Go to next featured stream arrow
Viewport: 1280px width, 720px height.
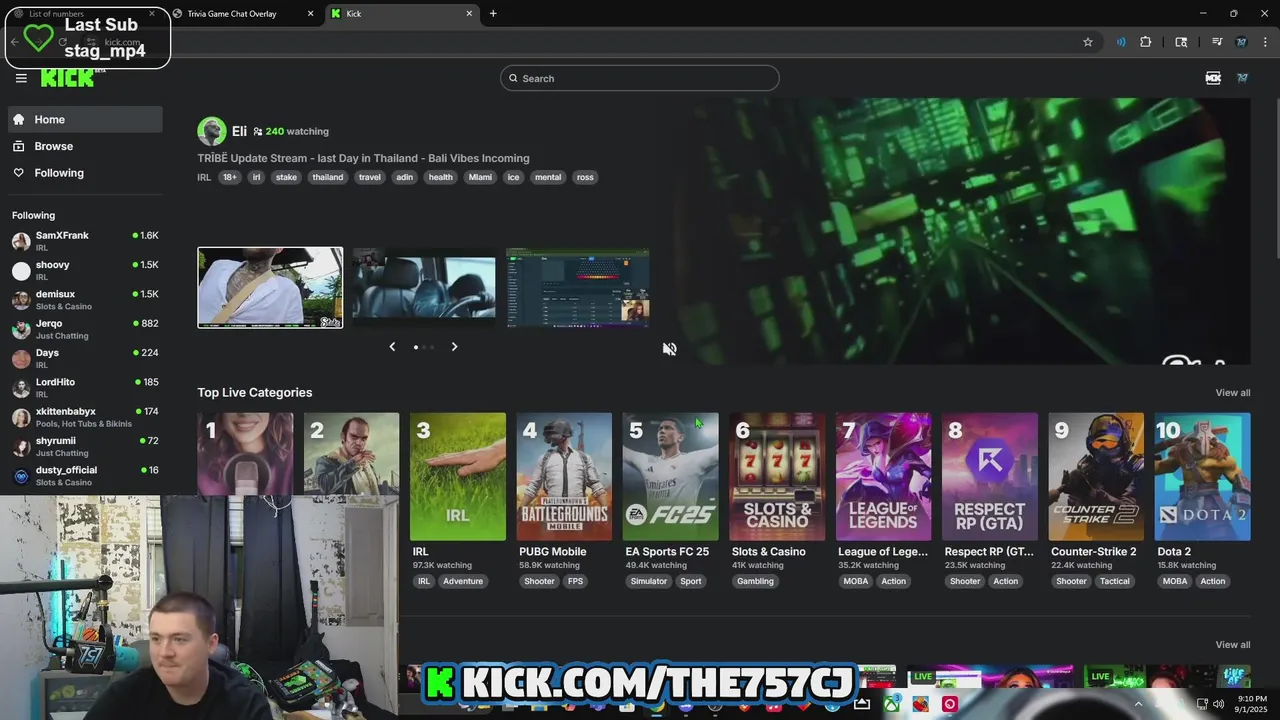click(454, 347)
